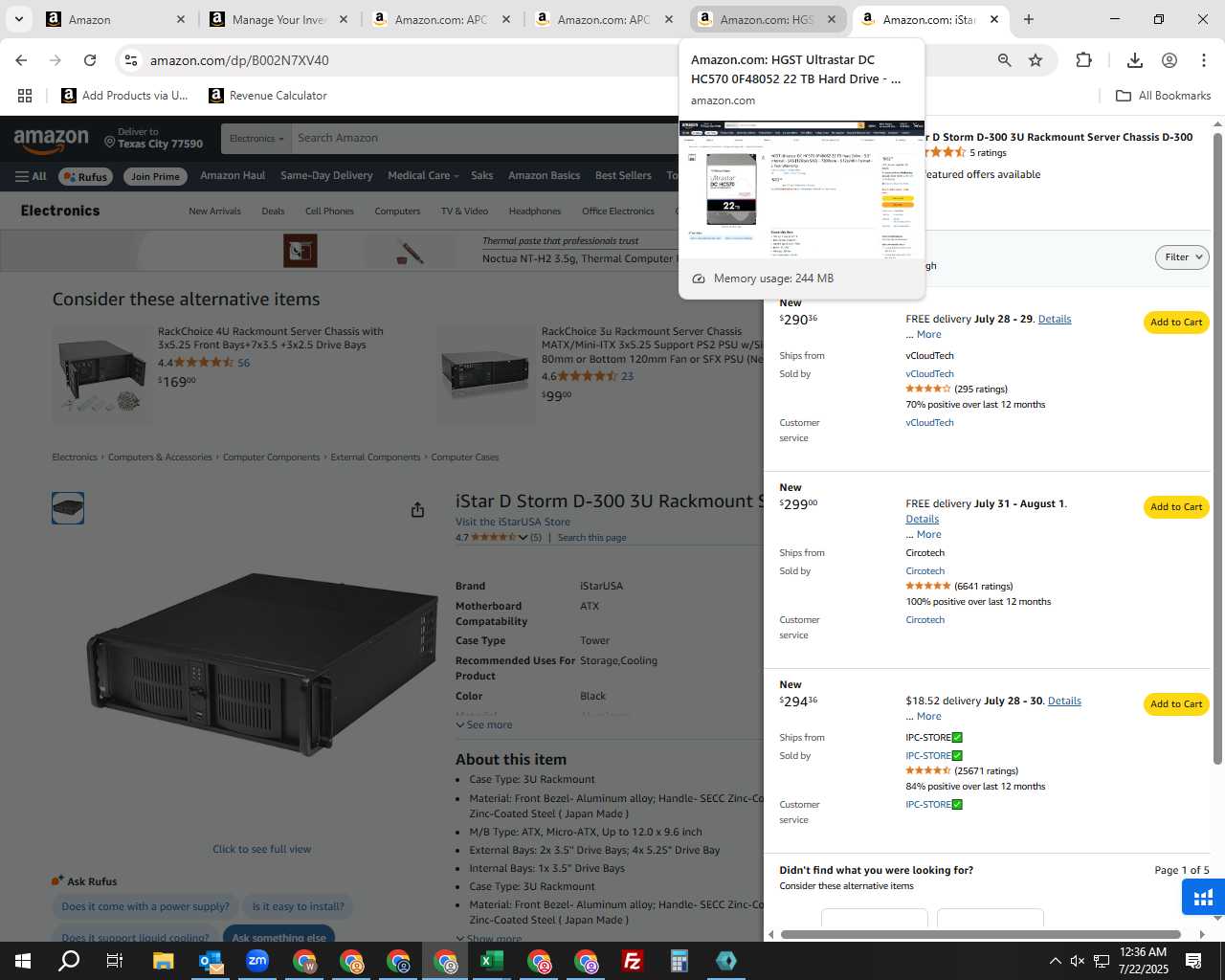
Task: Open FileZilla from the taskbar
Action: click(633, 961)
